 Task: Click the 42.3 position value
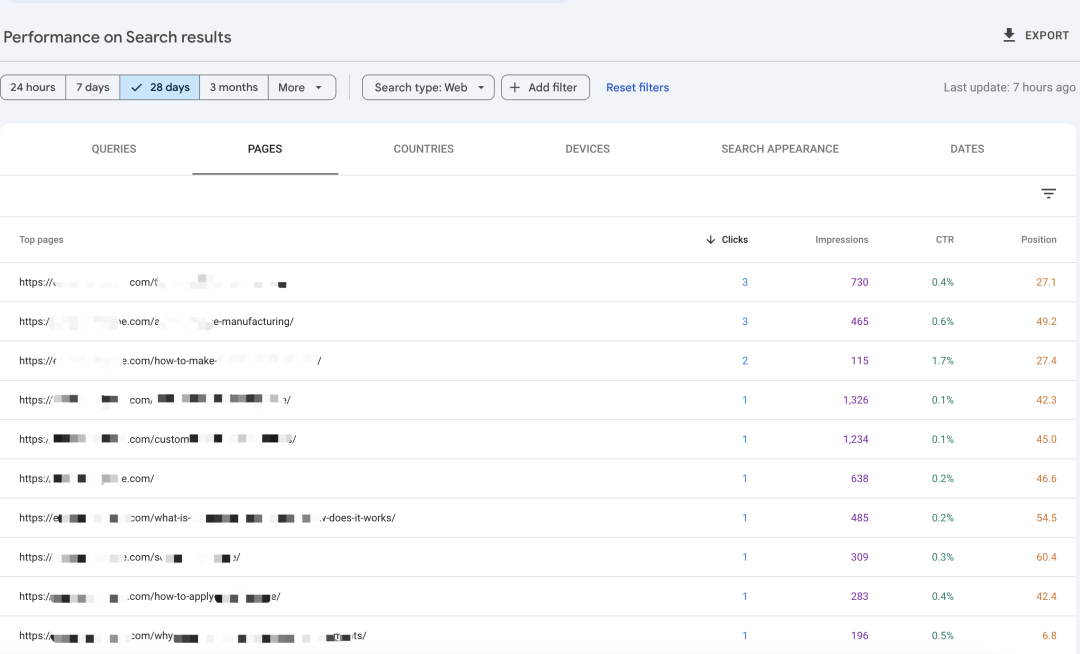[x=1046, y=400]
